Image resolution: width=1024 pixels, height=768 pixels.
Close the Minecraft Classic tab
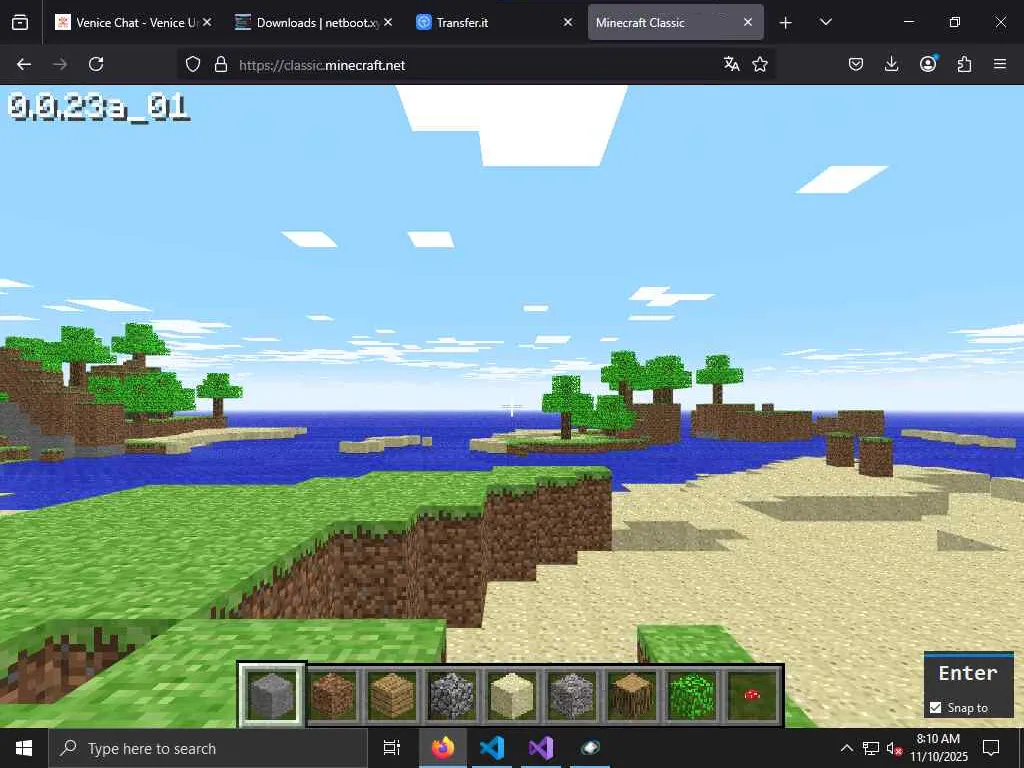tap(748, 22)
